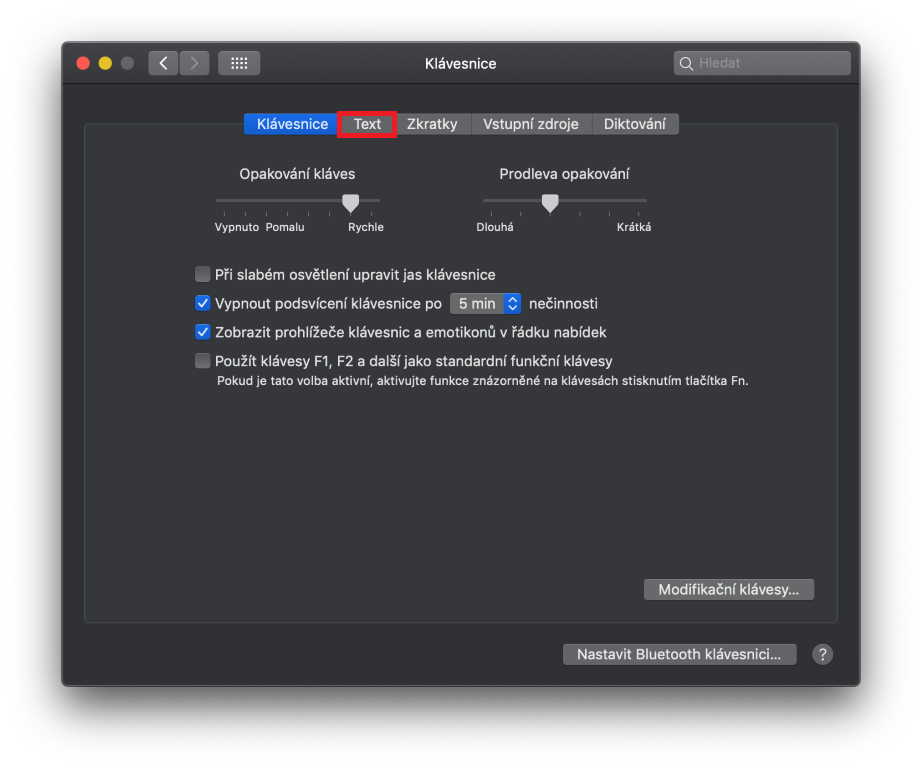Click the Rychle label under key repeat

[x=366, y=227]
